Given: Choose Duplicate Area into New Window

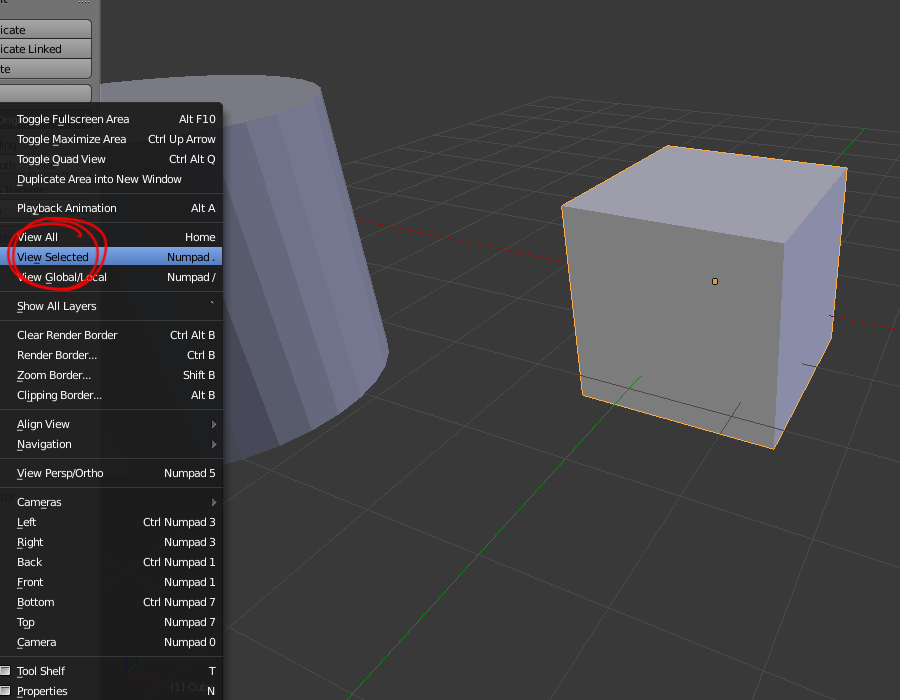Looking at the screenshot, I should (111, 180).
